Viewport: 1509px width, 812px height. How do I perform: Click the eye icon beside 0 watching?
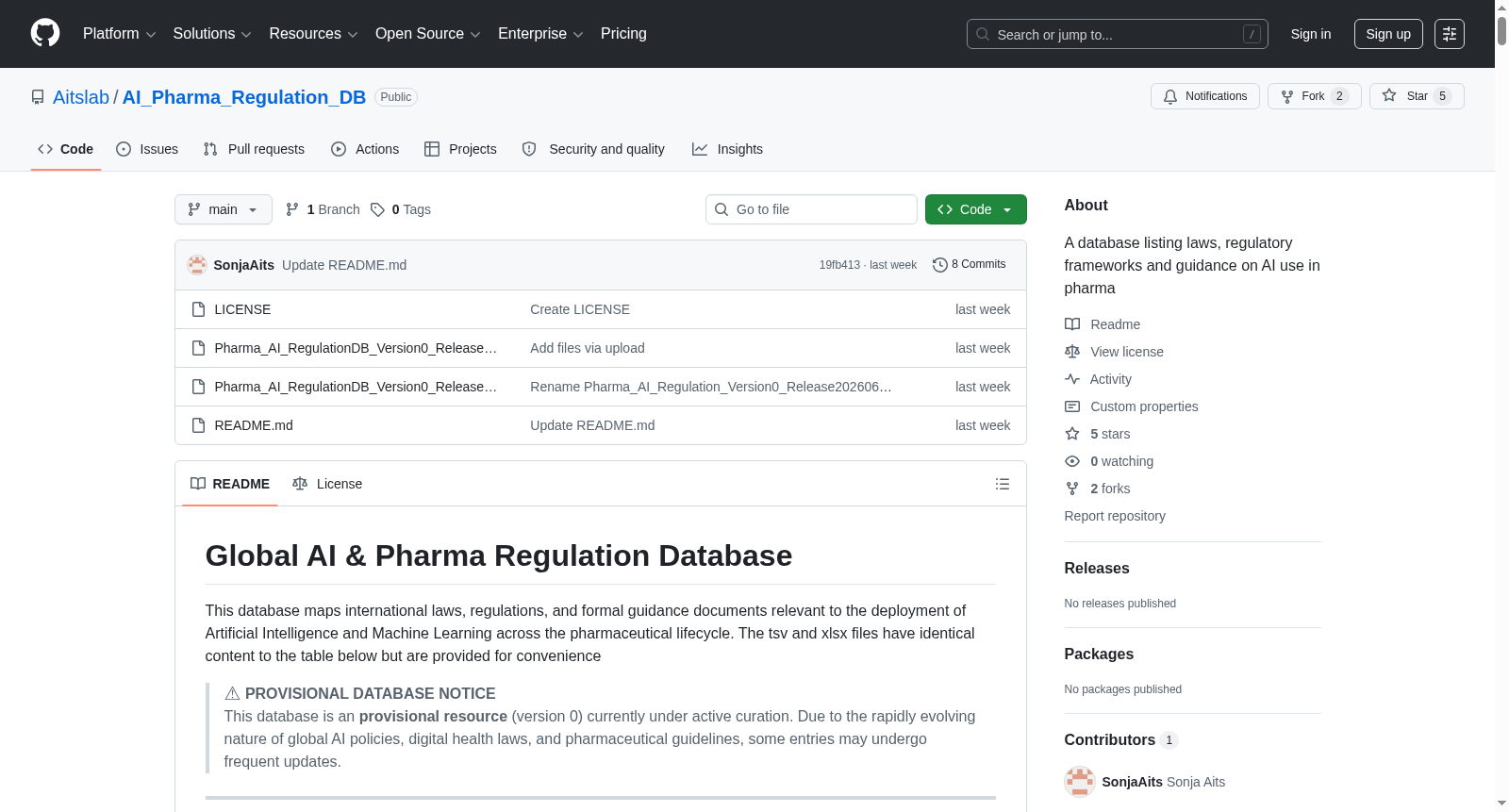(1072, 461)
